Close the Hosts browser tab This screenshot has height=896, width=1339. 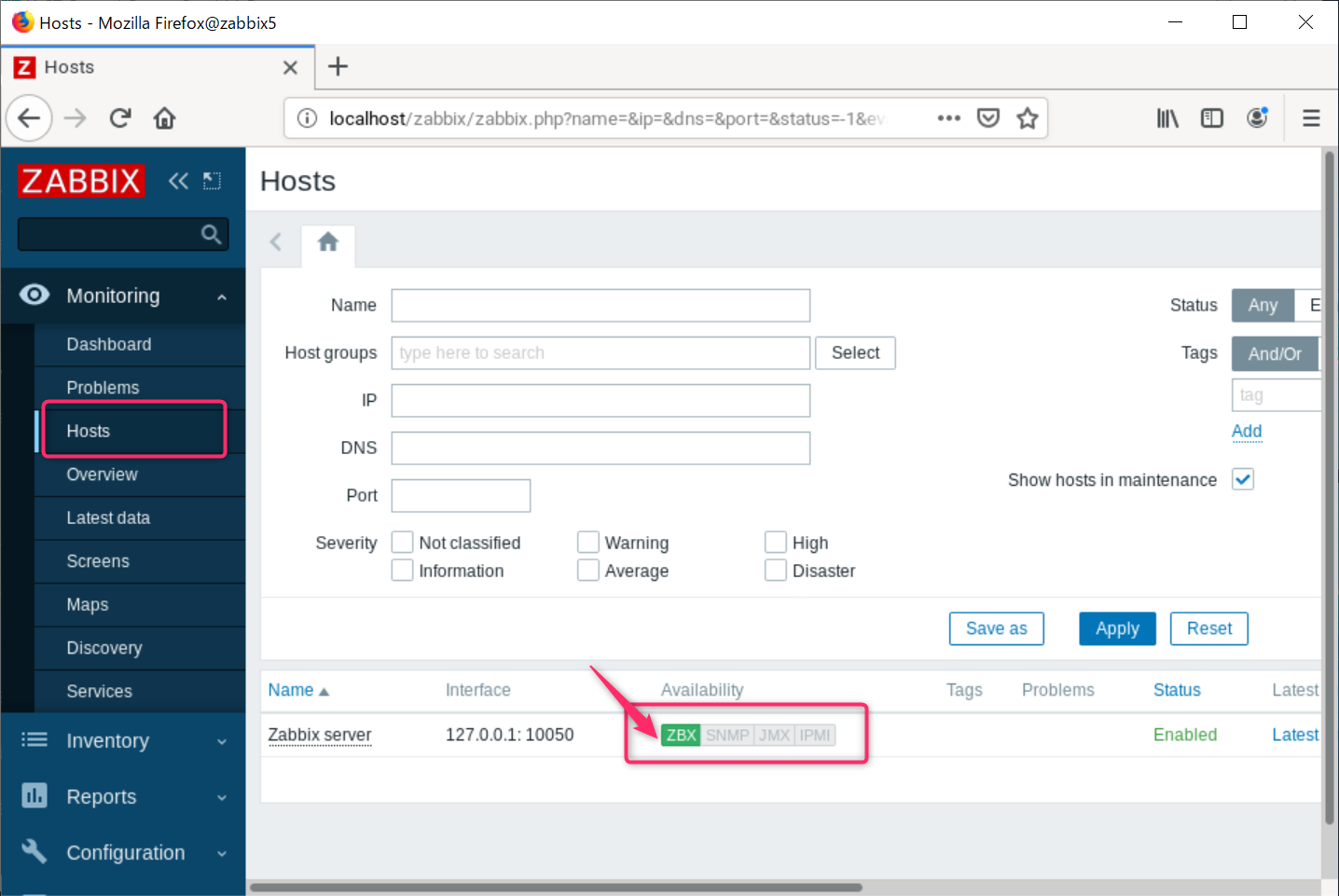(290, 67)
